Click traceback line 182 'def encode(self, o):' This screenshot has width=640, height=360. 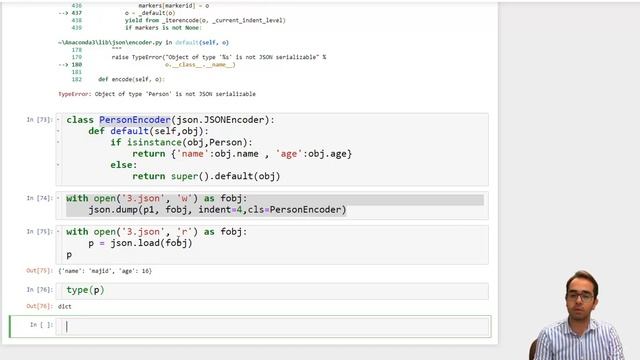(131, 79)
